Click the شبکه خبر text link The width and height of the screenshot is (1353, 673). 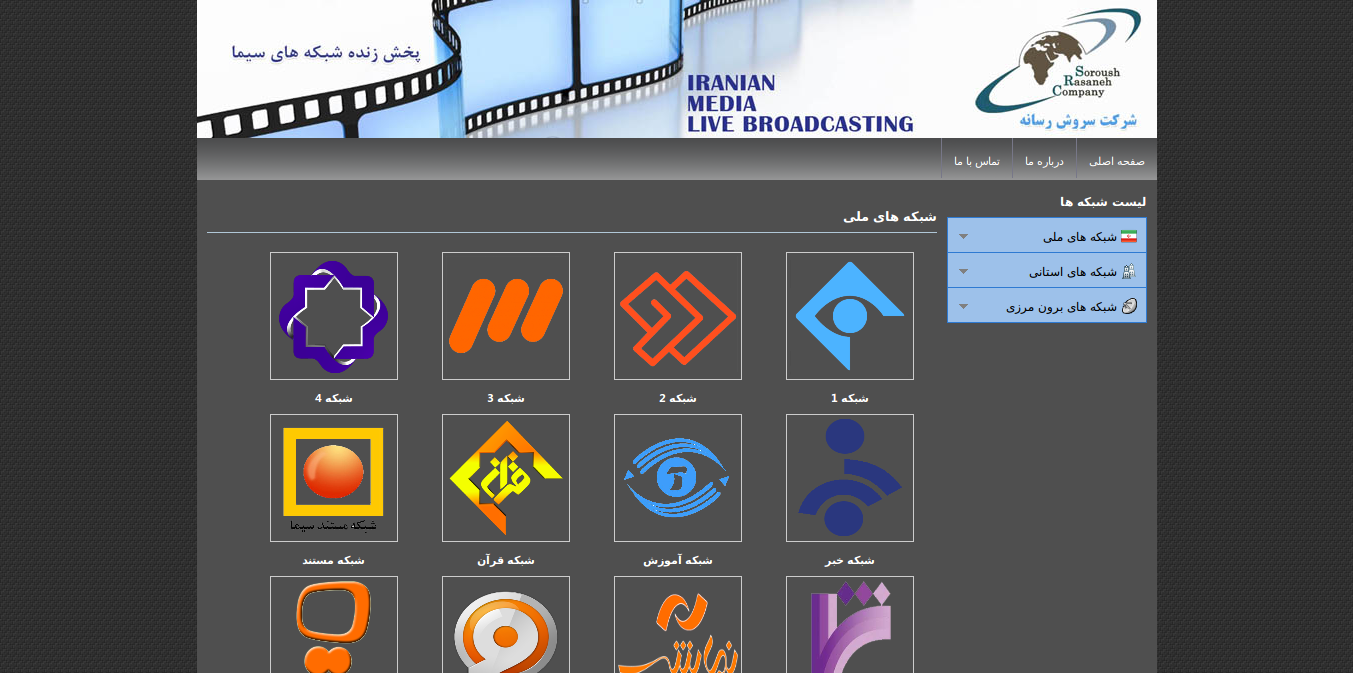(850, 560)
